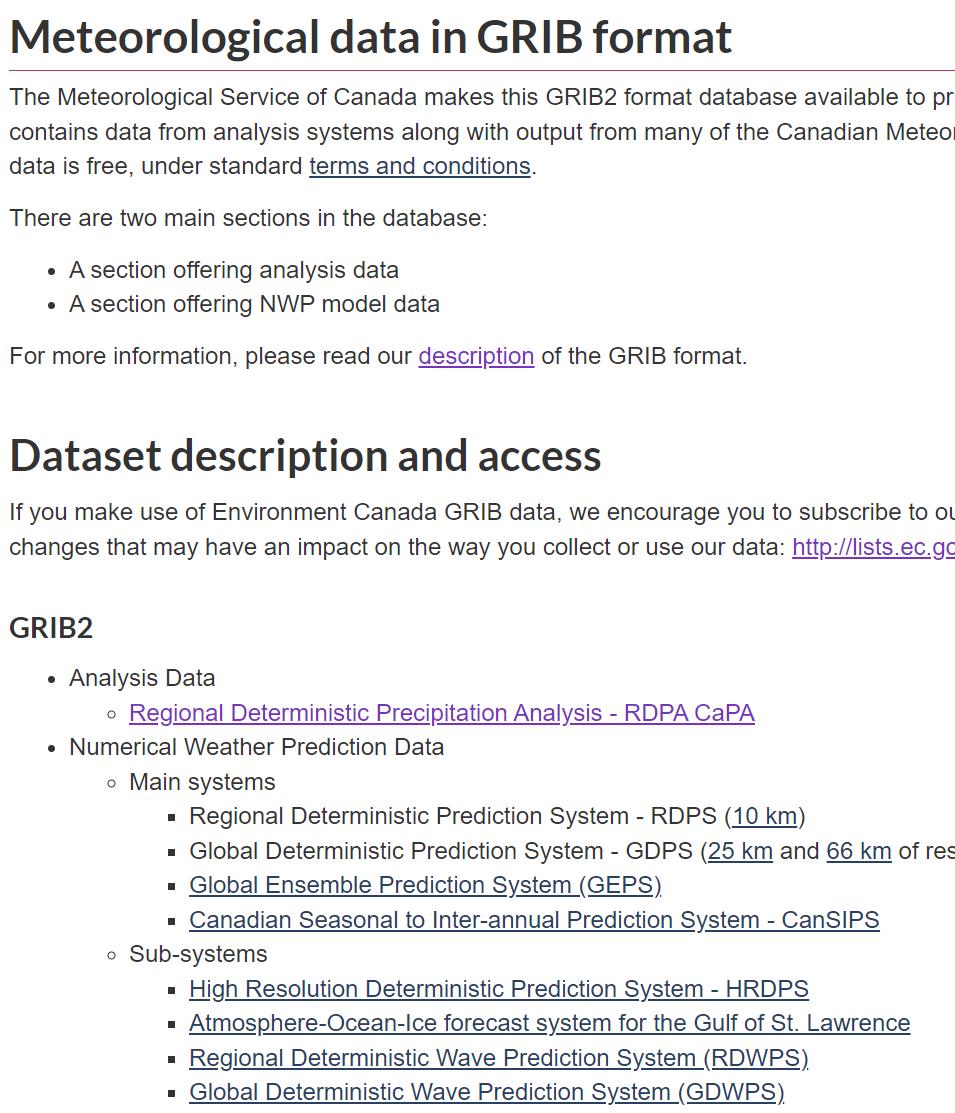Viewport: 955px width, 1113px height.
Task: Open Global Deterministic Wave Prediction System (GDWPS)
Action: coord(486,1092)
